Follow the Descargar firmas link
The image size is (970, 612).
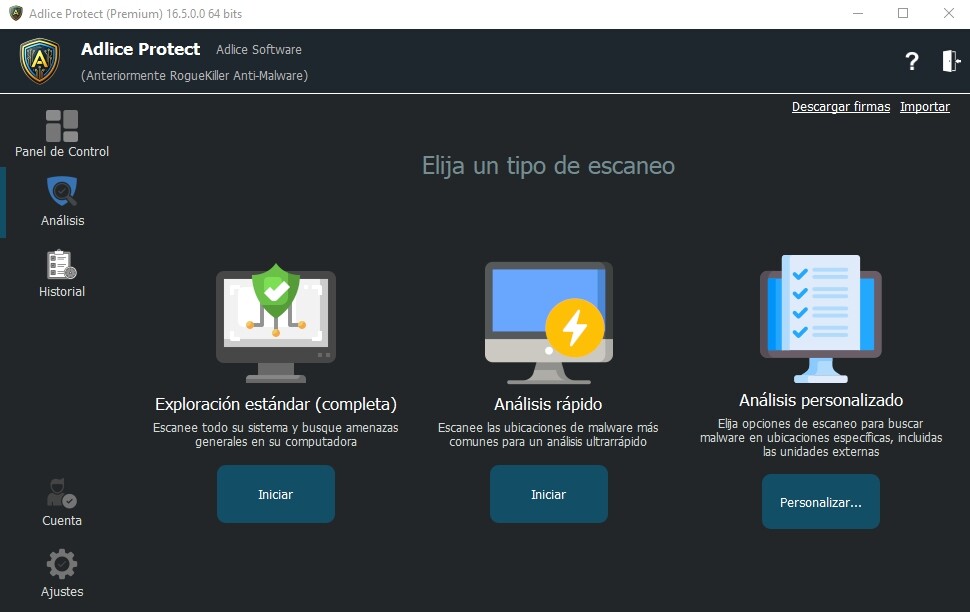coord(840,107)
